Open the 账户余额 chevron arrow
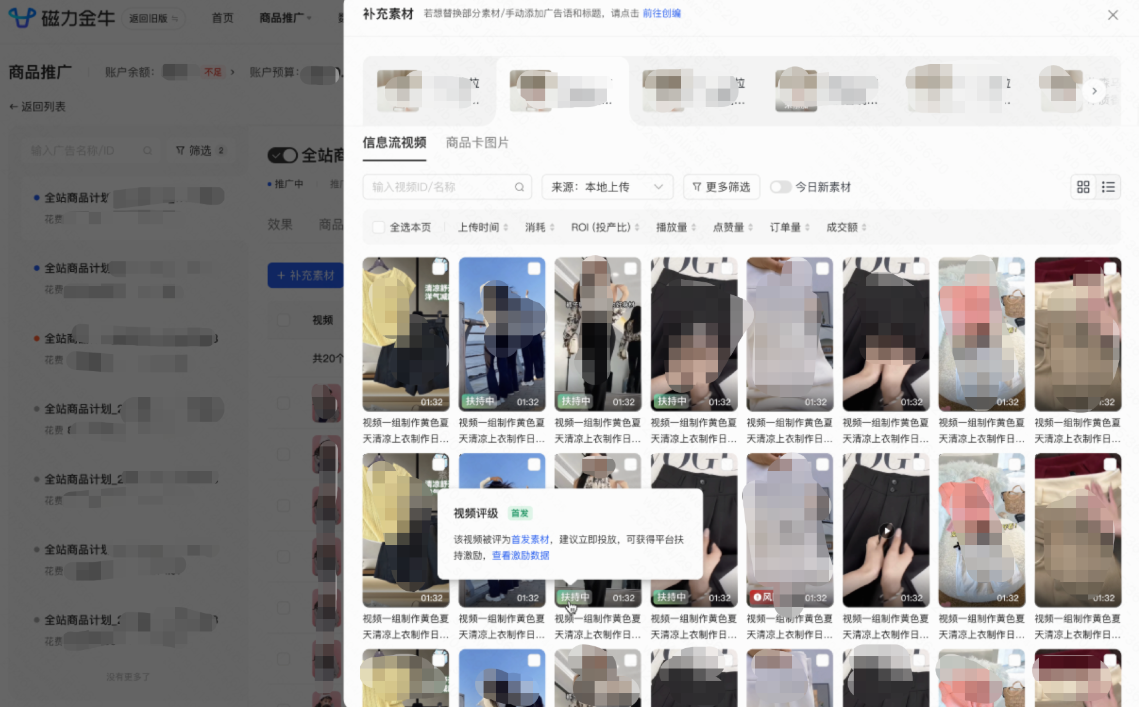1139x707 pixels. point(232,72)
